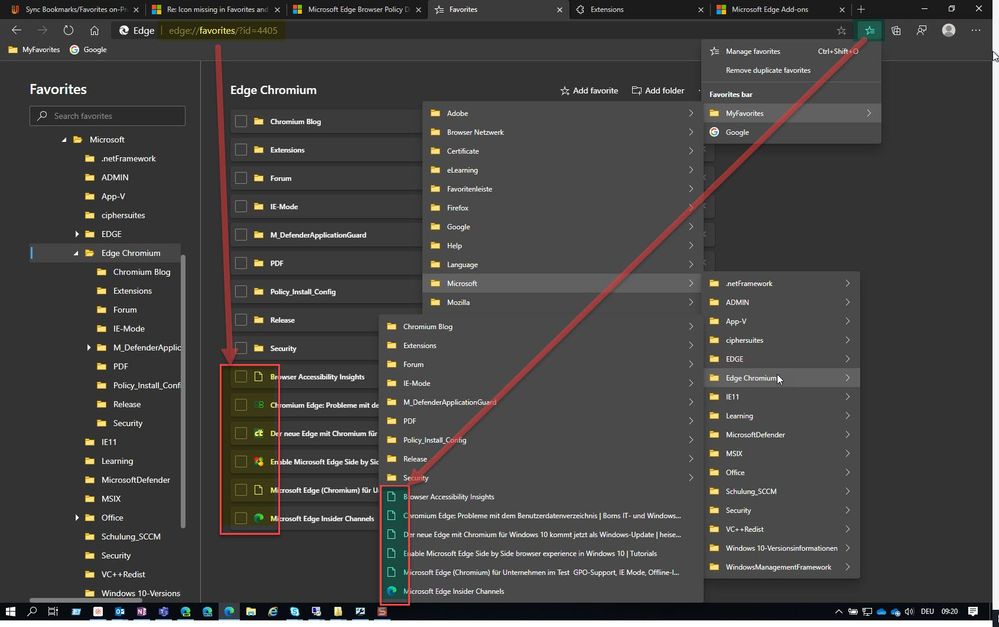
Task: Click the edge://favorites address bar
Action: pos(223,31)
